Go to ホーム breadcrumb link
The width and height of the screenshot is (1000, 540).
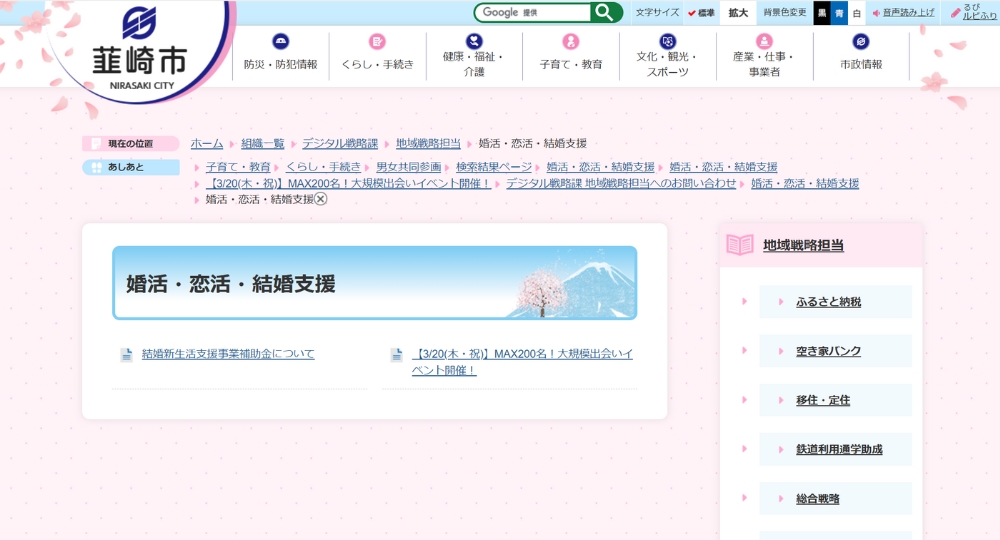207,144
